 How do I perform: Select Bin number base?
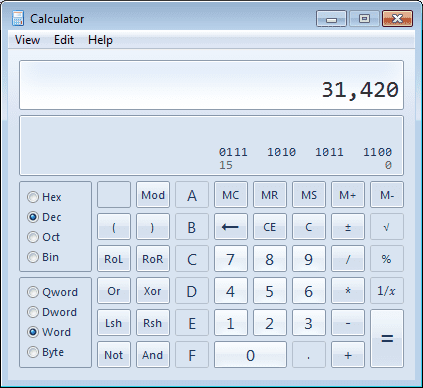coord(43,257)
